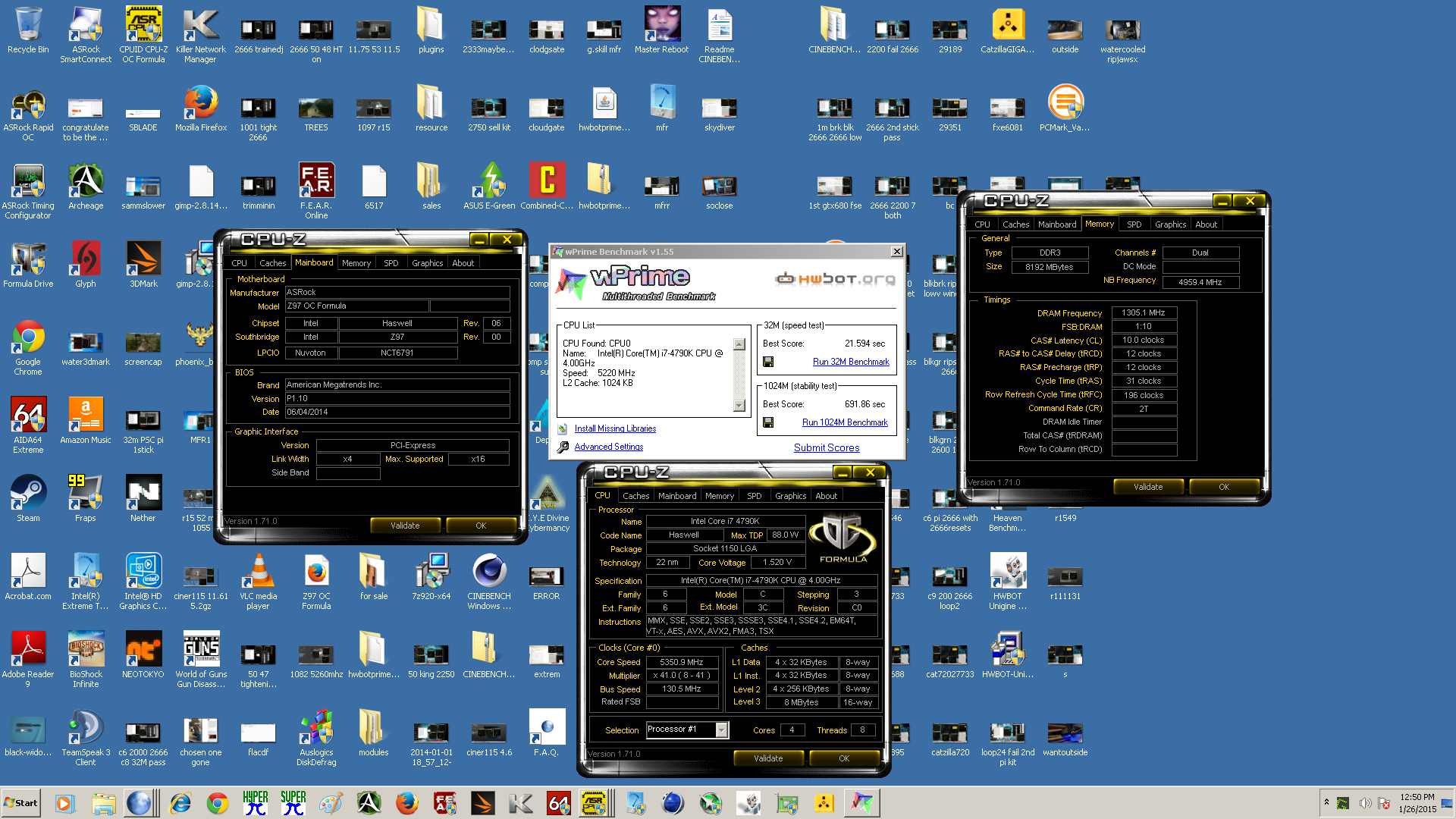The image size is (1456, 819).
Task: Open Advanced Settings in wPrime
Action: (x=608, y=447)
